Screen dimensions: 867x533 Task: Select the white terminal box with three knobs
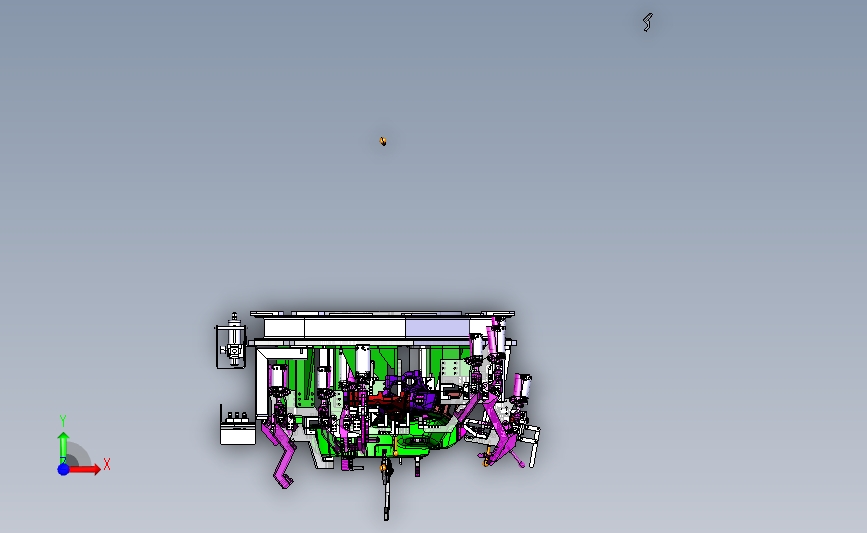coord(238,428)
